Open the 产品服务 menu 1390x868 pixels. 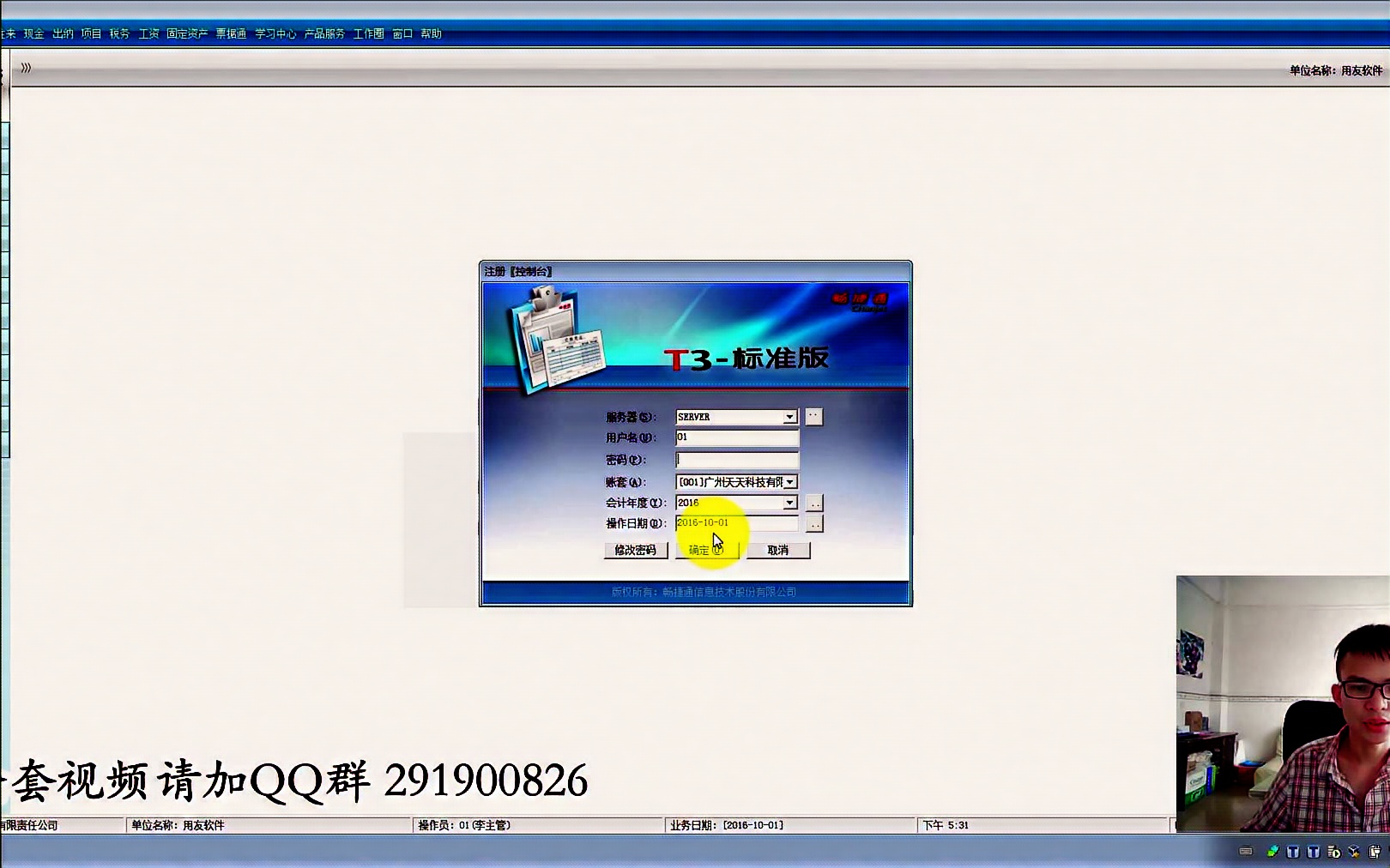[324, 34]
